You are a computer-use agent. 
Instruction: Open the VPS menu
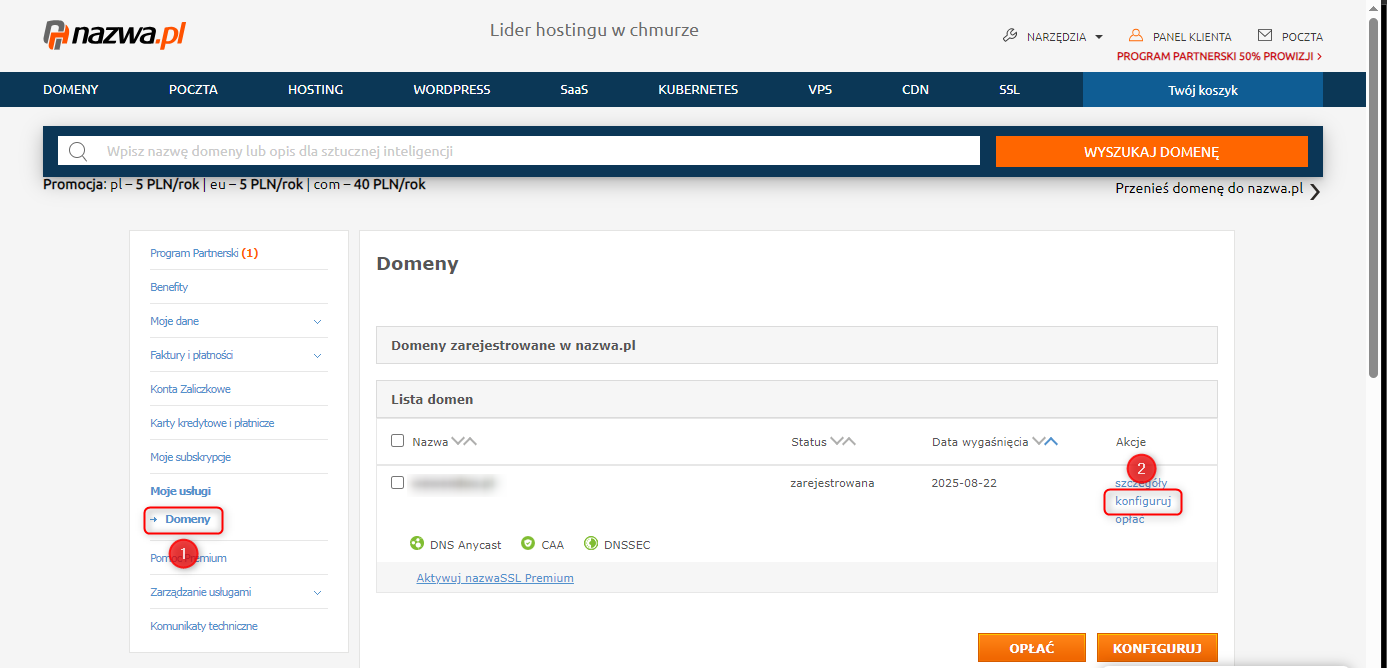point(820,89)
